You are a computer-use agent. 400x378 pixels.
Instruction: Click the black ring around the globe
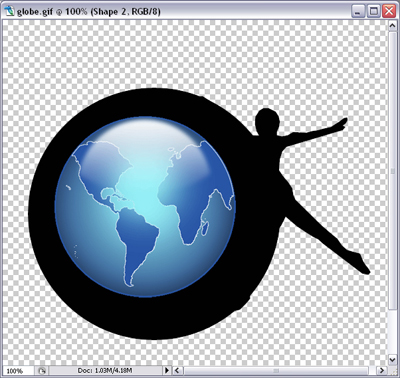click(42, 213)
